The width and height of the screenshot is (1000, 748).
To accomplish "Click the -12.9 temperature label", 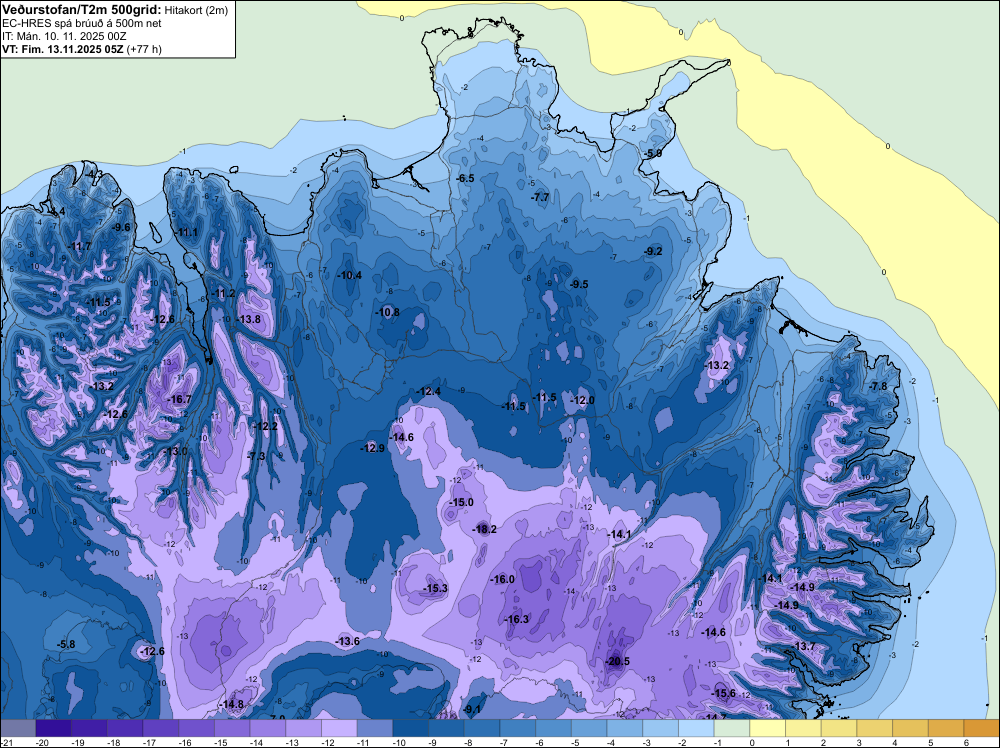I will point(372,448).
